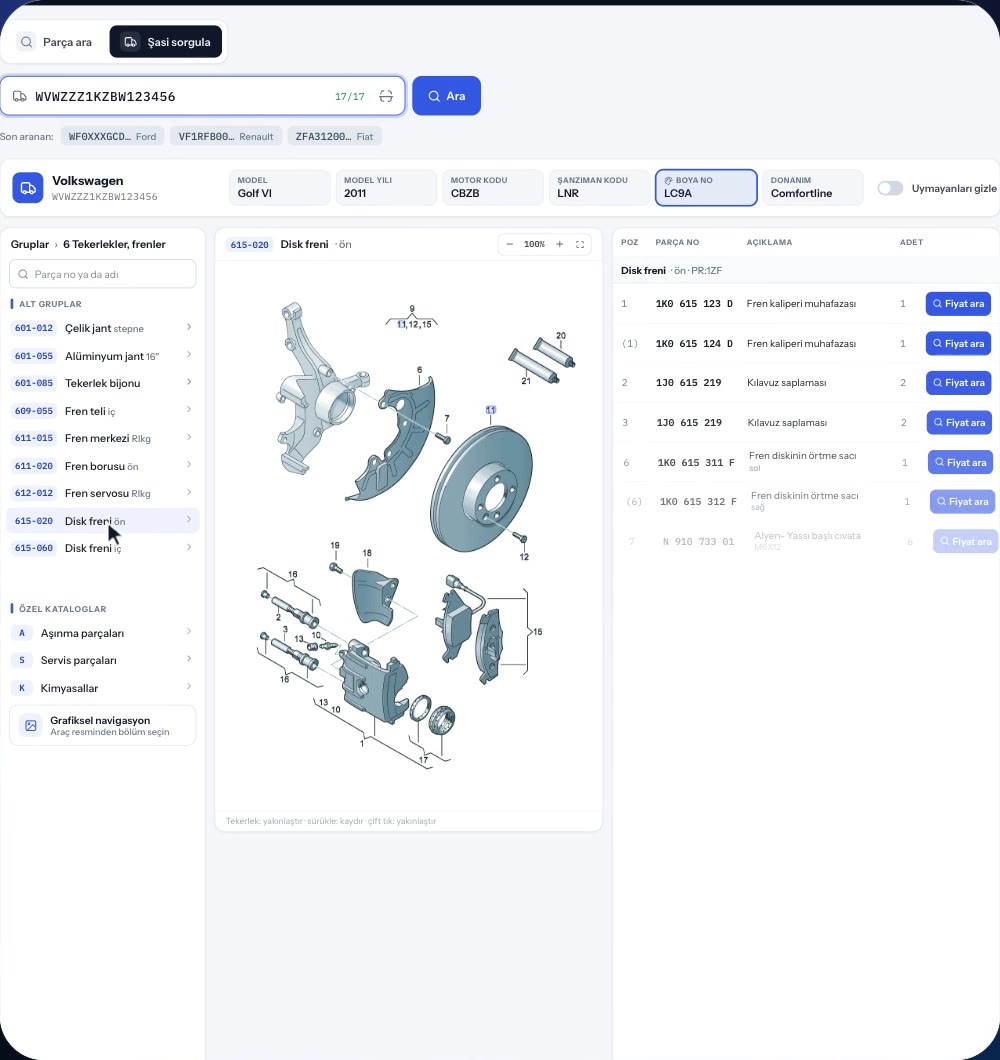Click callout number 15 on the diagram

click(538, 632)
